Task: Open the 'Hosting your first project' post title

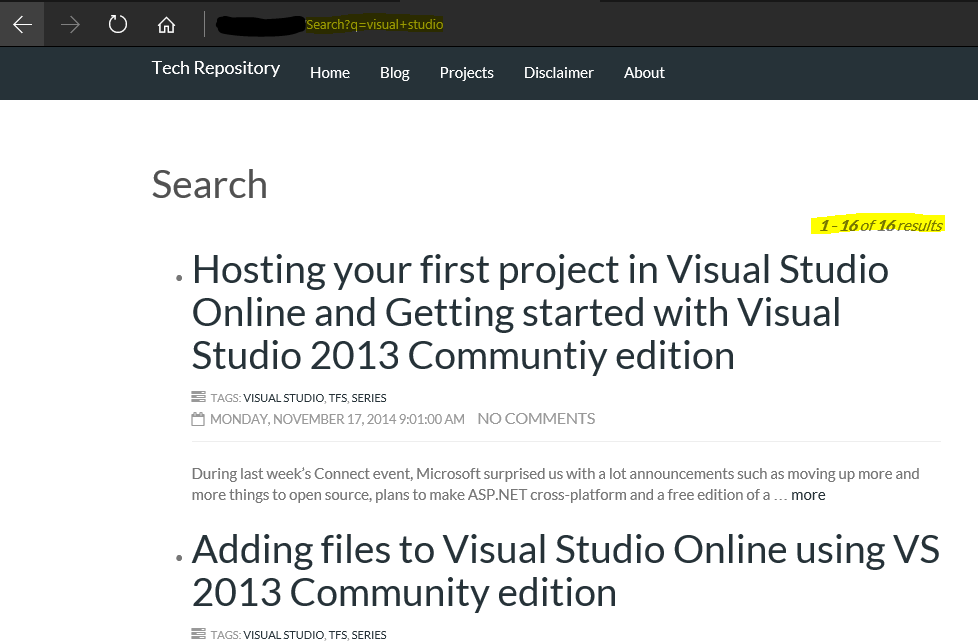Action: (540, 312)
